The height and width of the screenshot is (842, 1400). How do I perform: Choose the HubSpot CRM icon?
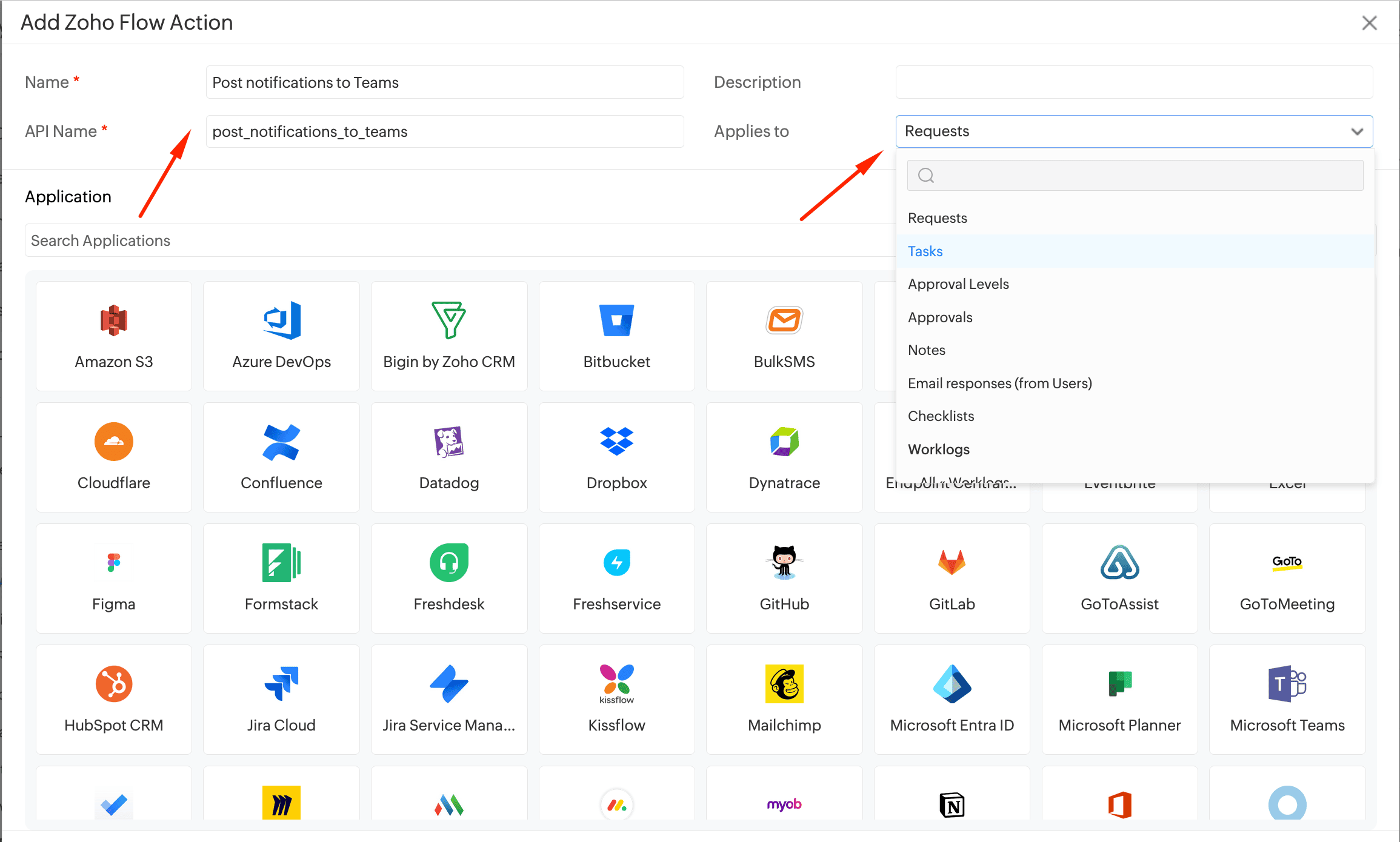[113, 684]
